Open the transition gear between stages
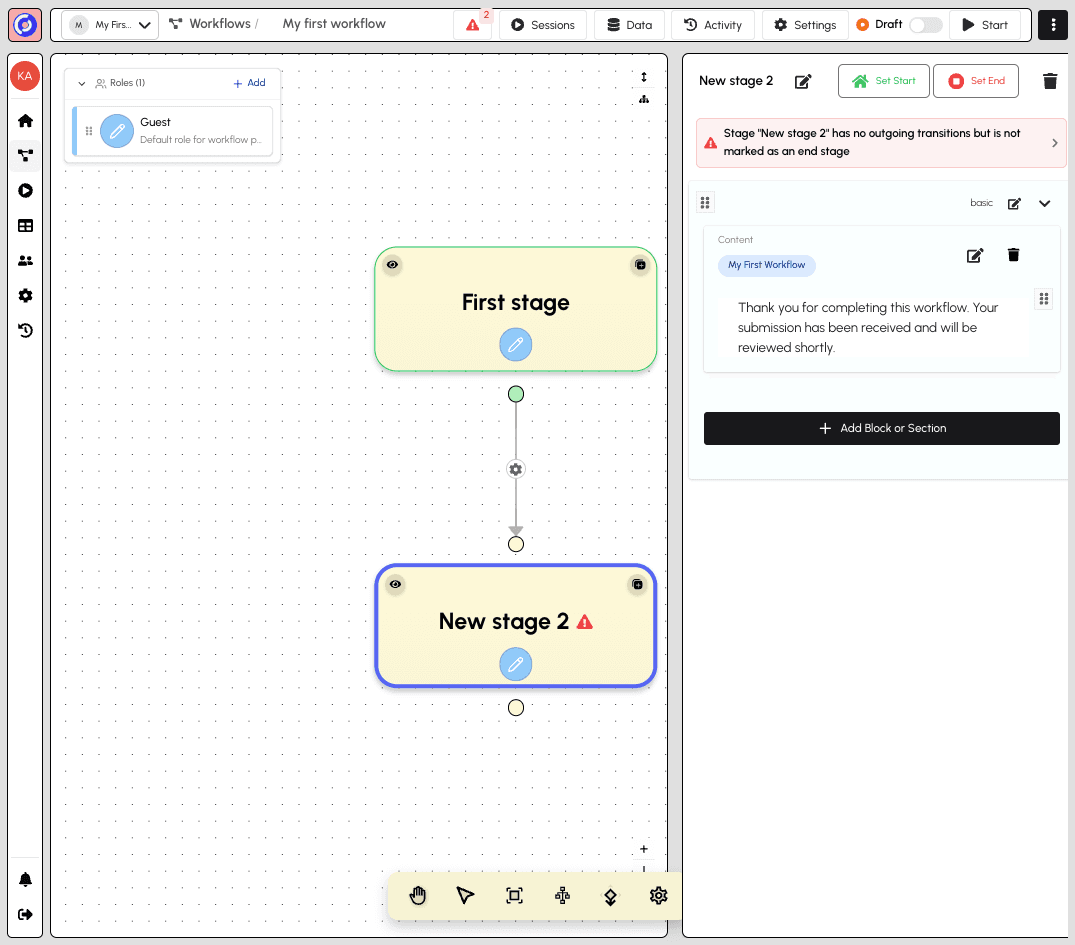The width and height of the screenshot is (1075, 945). click(516, 469)
